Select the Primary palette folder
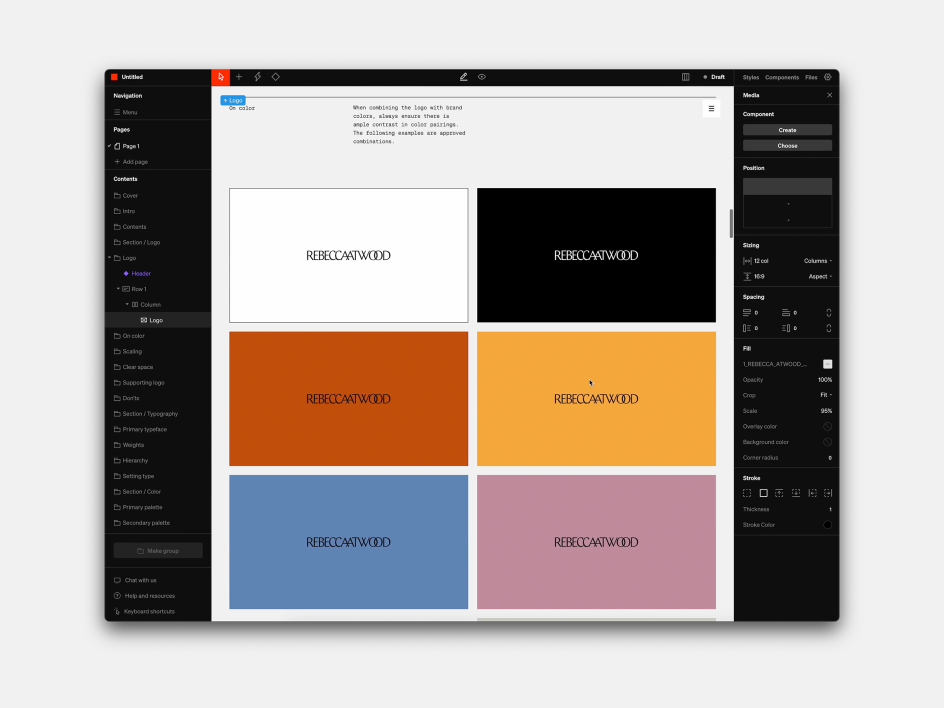The width and height of the screenshot is (944, 708). pos(142,507)
